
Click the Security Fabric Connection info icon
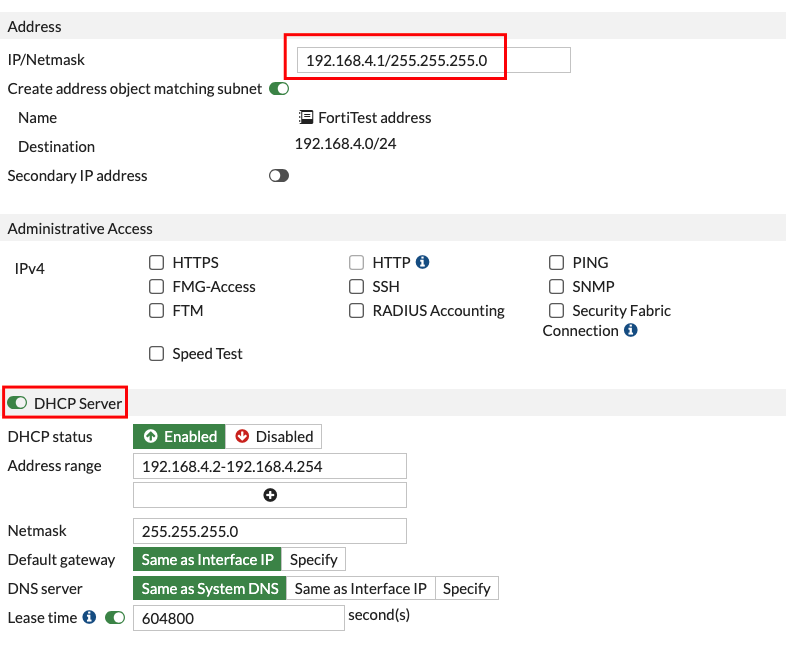point(631,330)
